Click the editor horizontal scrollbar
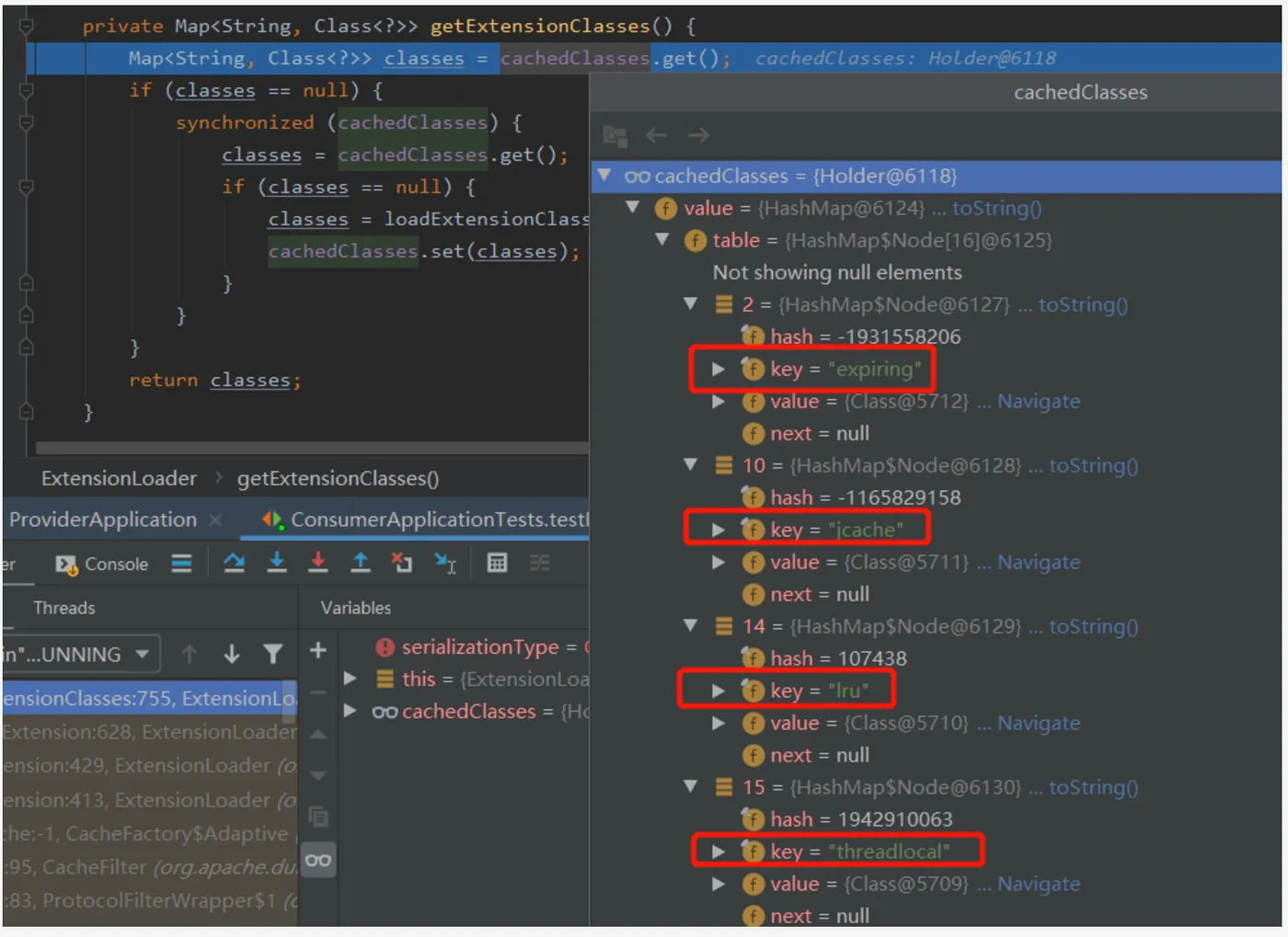Screen dimensions: 1288x937 point(312,448)
